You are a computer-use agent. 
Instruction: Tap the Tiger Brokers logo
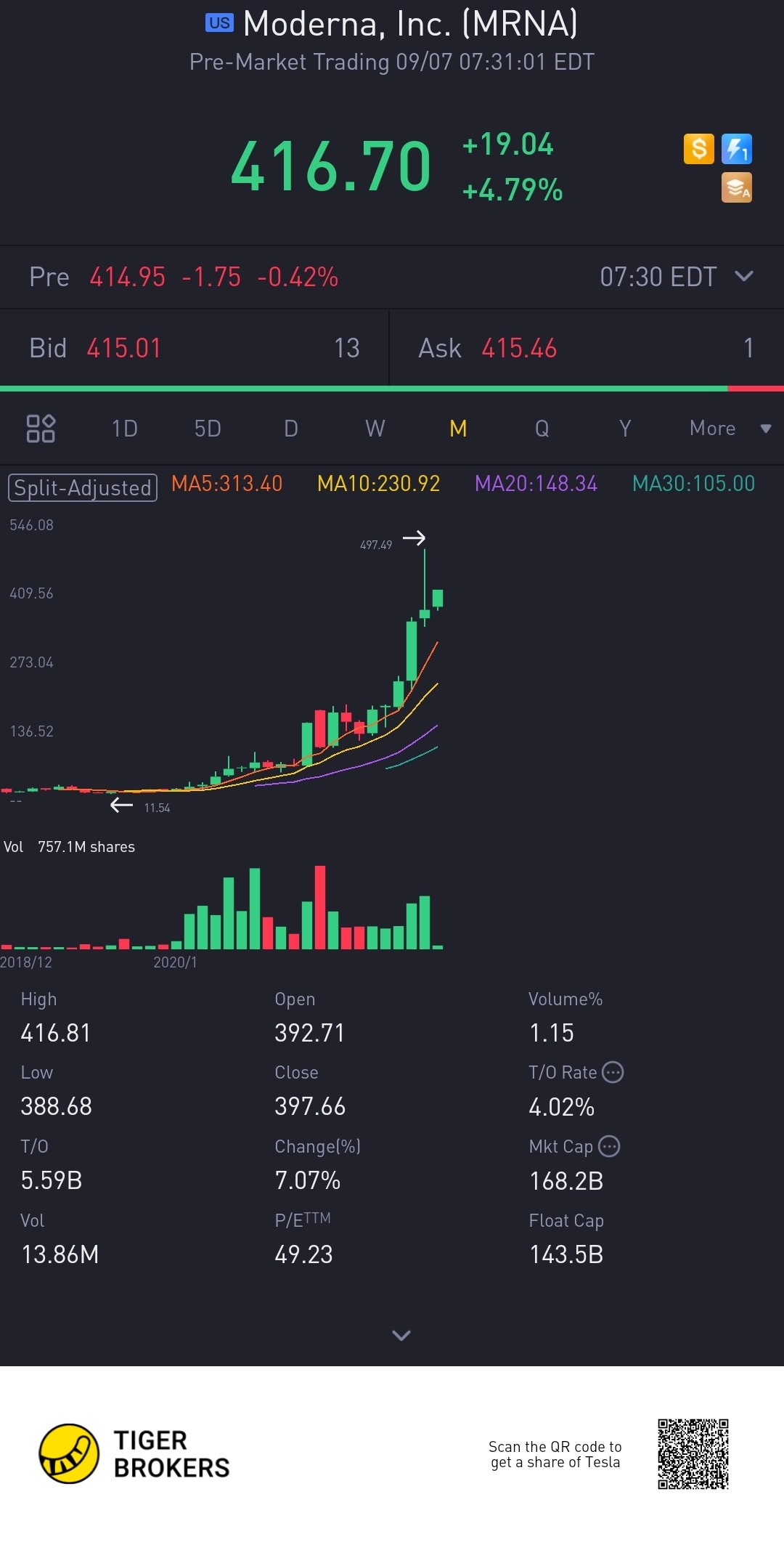(x=134, y=1453)
